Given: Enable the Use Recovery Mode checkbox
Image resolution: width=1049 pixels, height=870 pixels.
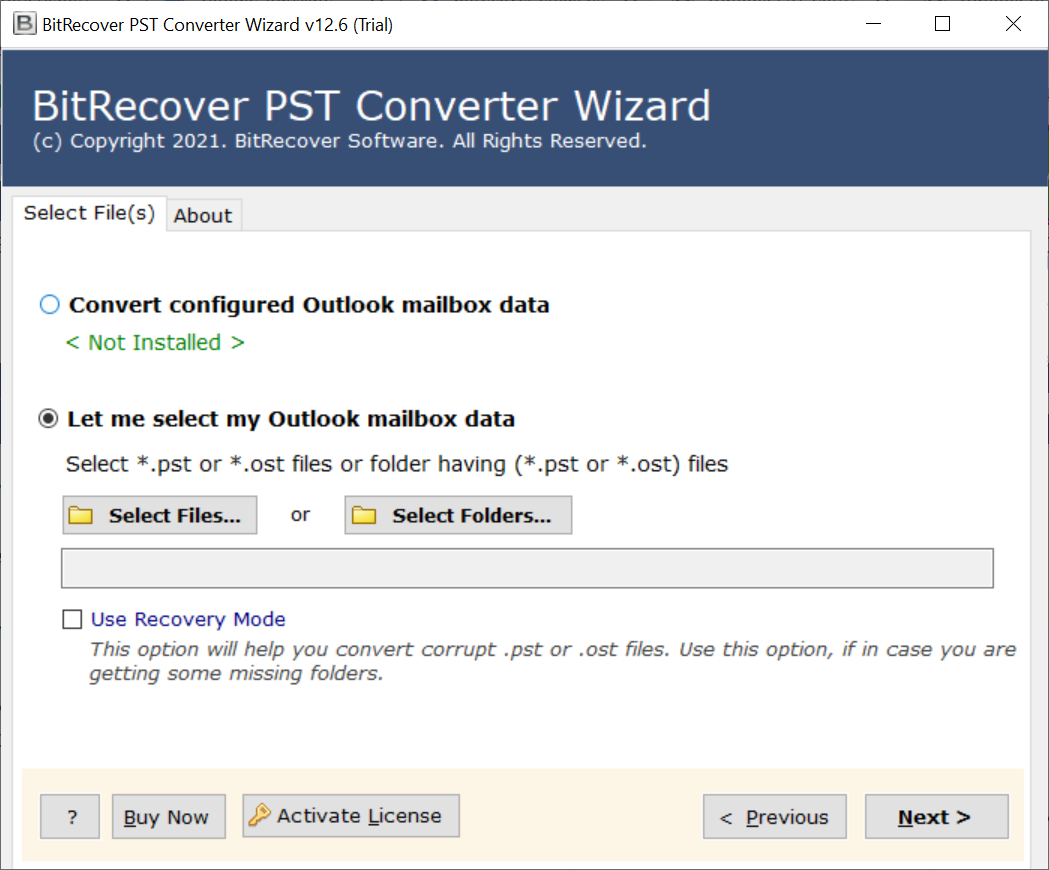Looking at the screenshot, I should point(72,619).
